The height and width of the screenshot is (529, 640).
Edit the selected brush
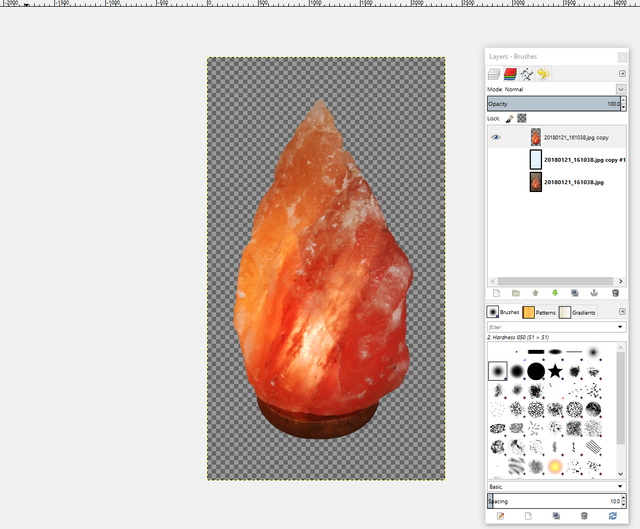(x=500, y=516)
